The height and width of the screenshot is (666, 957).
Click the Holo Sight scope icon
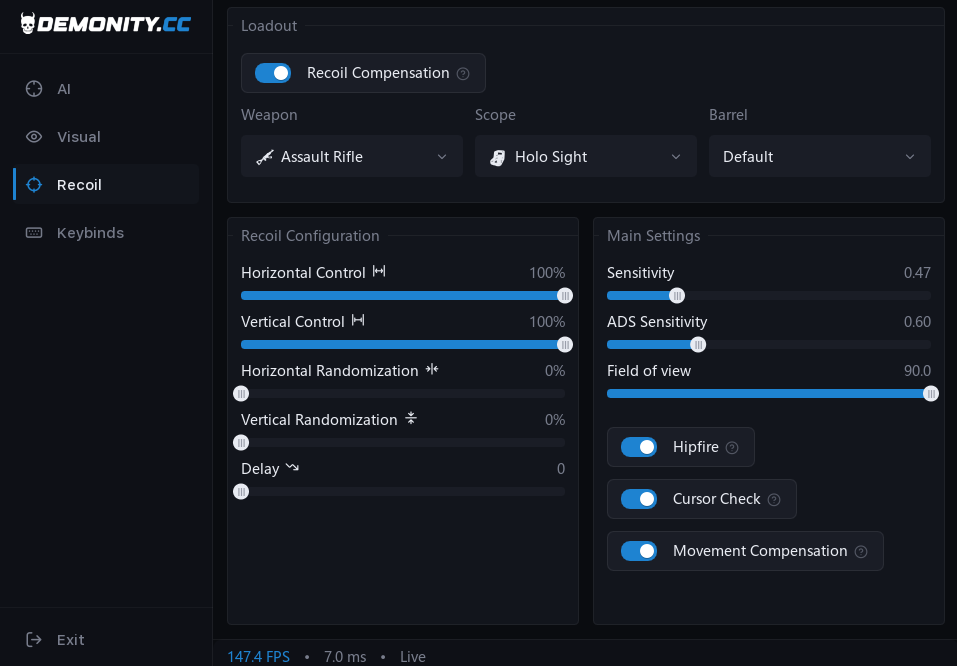(x=498, y=157)
